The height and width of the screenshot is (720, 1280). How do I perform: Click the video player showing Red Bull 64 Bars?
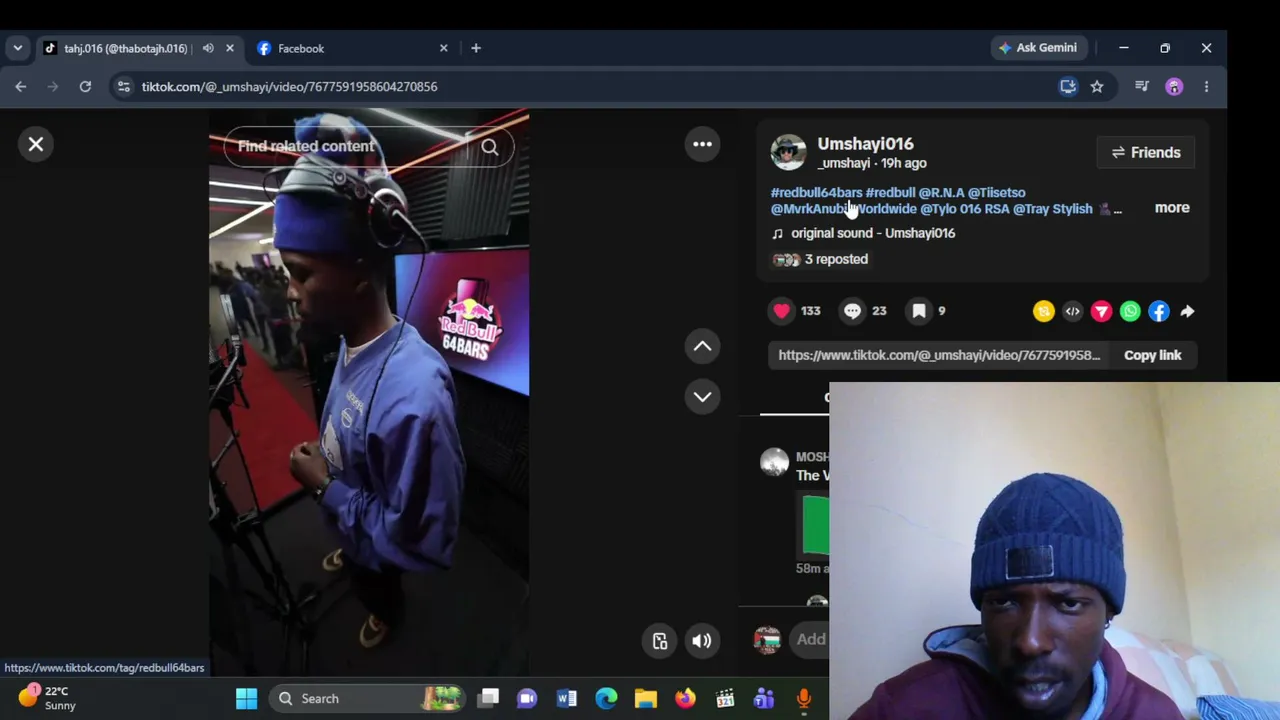(x=369, y=392)
